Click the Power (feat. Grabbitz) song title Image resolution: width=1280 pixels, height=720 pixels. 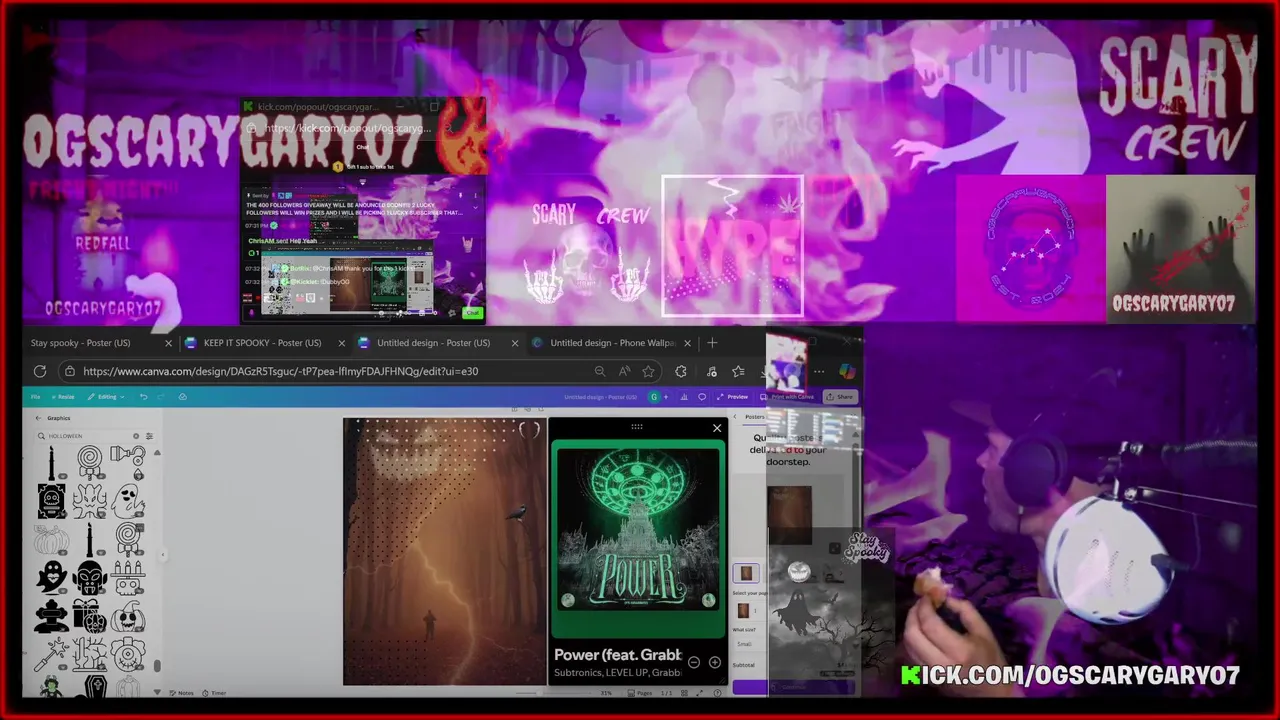(617, 655)
